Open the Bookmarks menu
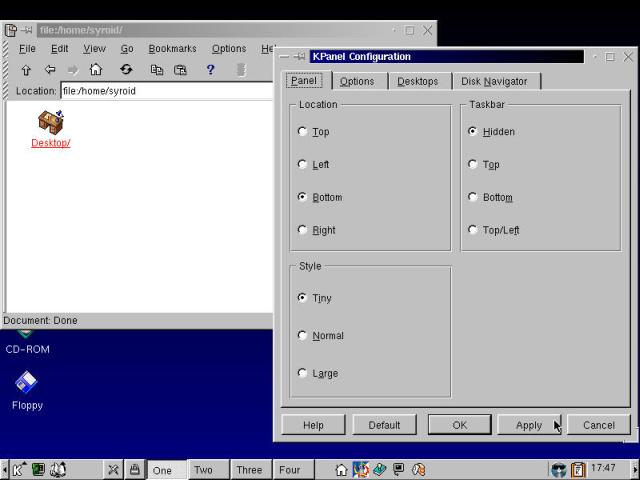 click(172, 48)
